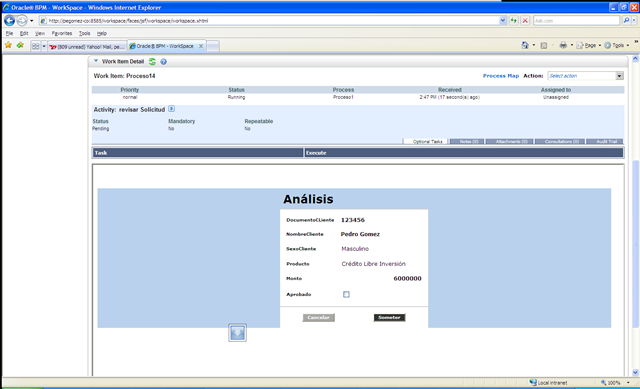640x389 pixels.
Task: Run search with the magnifier icon
Action: (x=626, y=20)
